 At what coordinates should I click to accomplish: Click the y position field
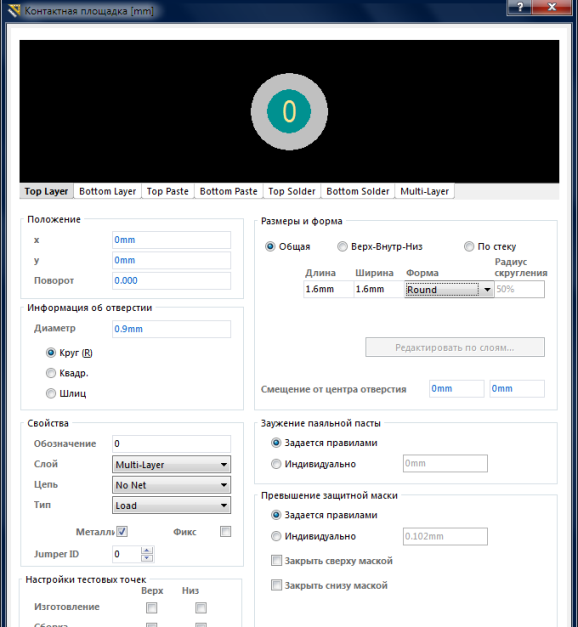(171, 260)
